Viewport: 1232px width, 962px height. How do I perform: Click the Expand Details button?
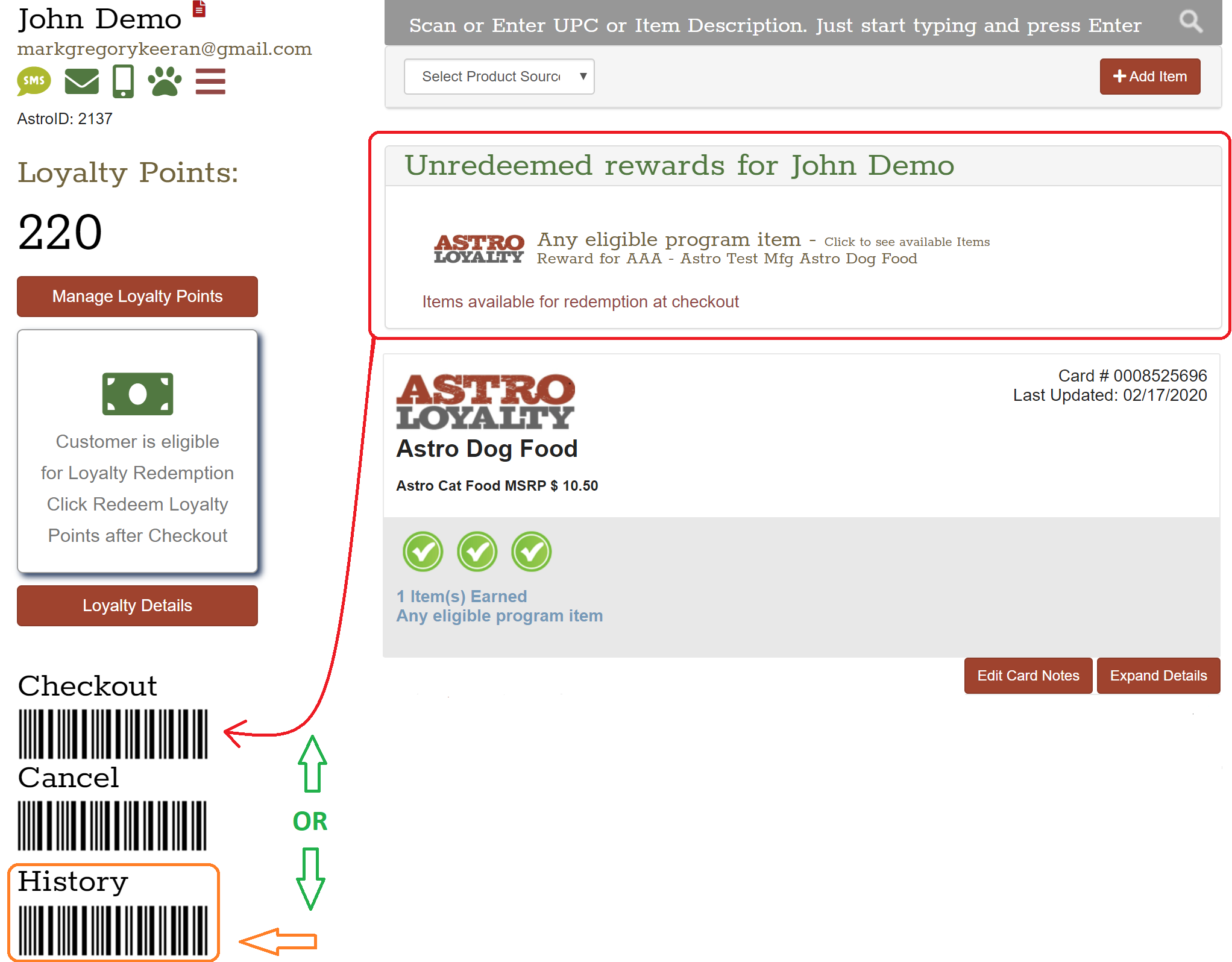1158,676
